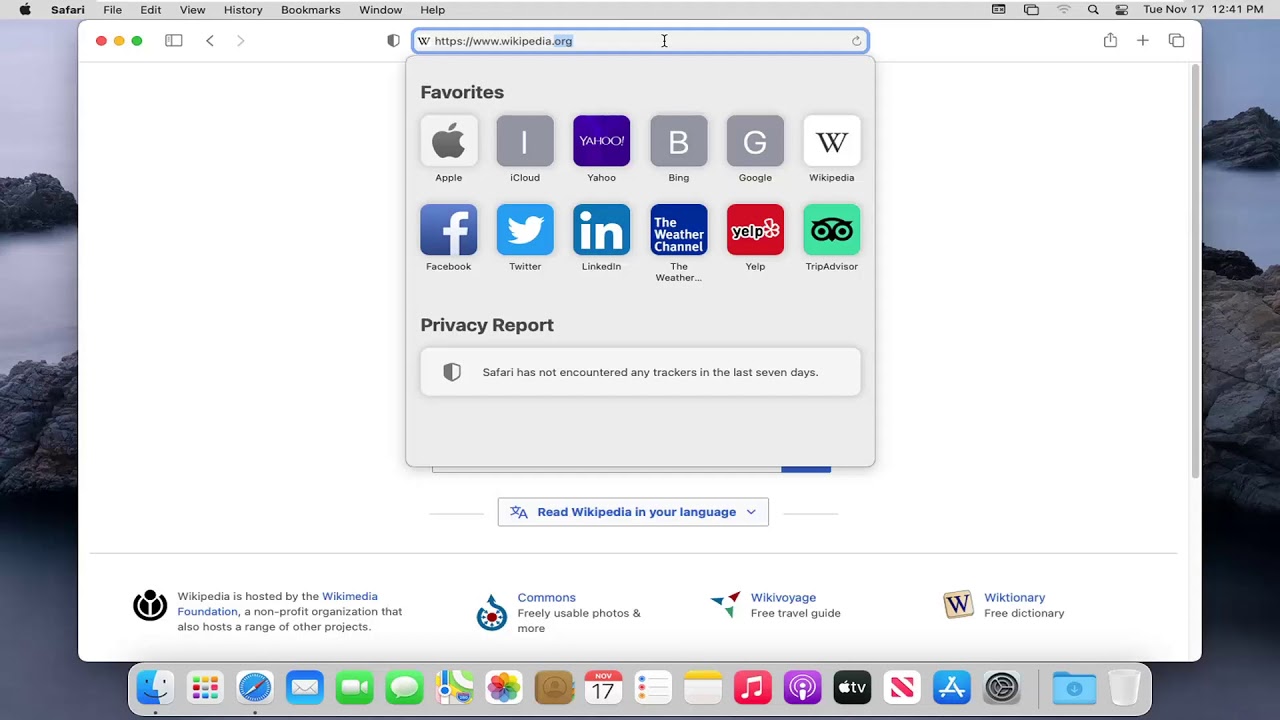Open the Yelp favorite tile
This screenshot has height=720, width=1280.
[x=755, y=230]
